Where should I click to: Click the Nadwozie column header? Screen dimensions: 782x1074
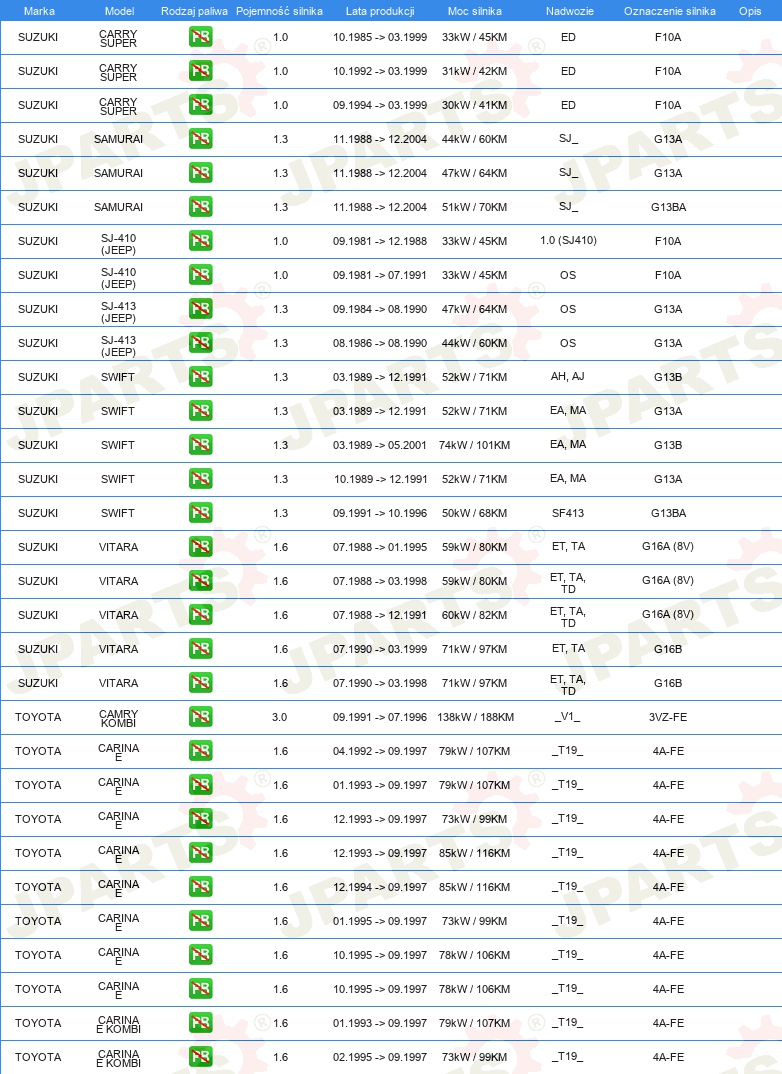(x=570, y=11)
